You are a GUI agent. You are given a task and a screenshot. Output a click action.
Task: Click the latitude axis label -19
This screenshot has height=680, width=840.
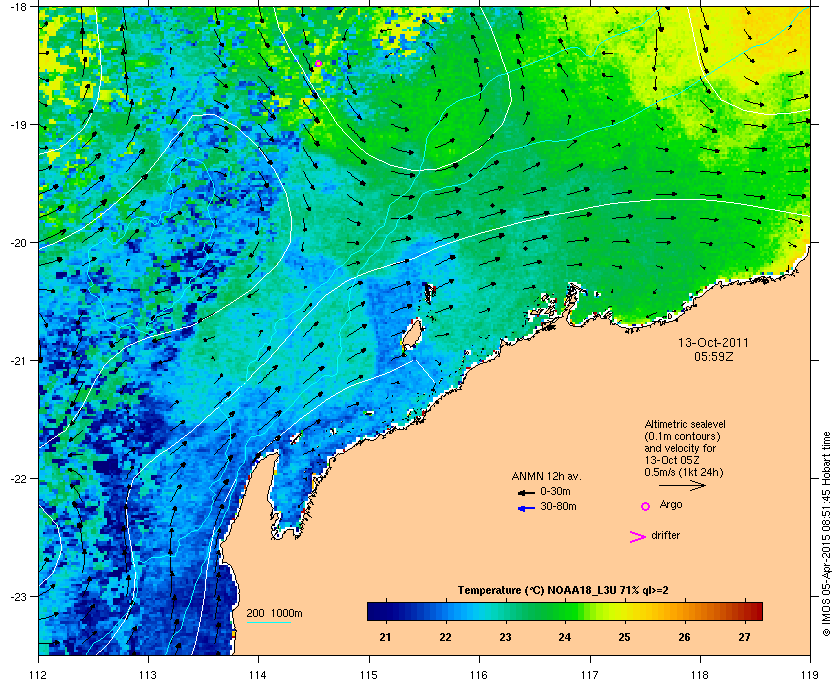tap(19, 125)
